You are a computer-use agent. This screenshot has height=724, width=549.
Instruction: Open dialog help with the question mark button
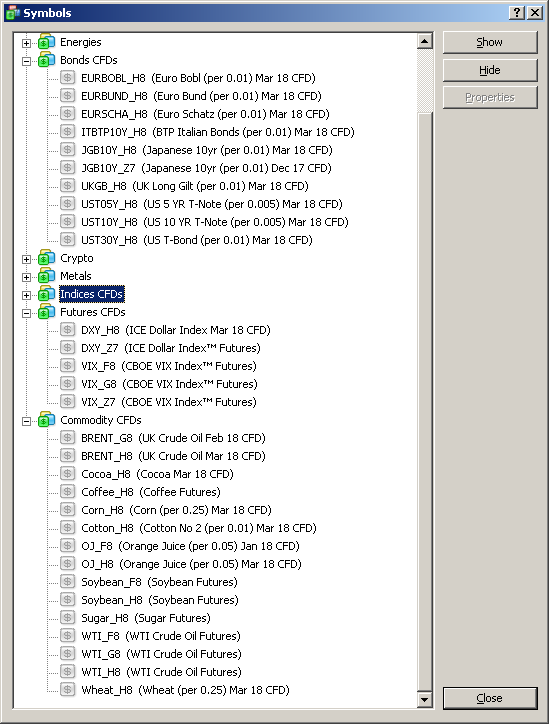point(517,12)
